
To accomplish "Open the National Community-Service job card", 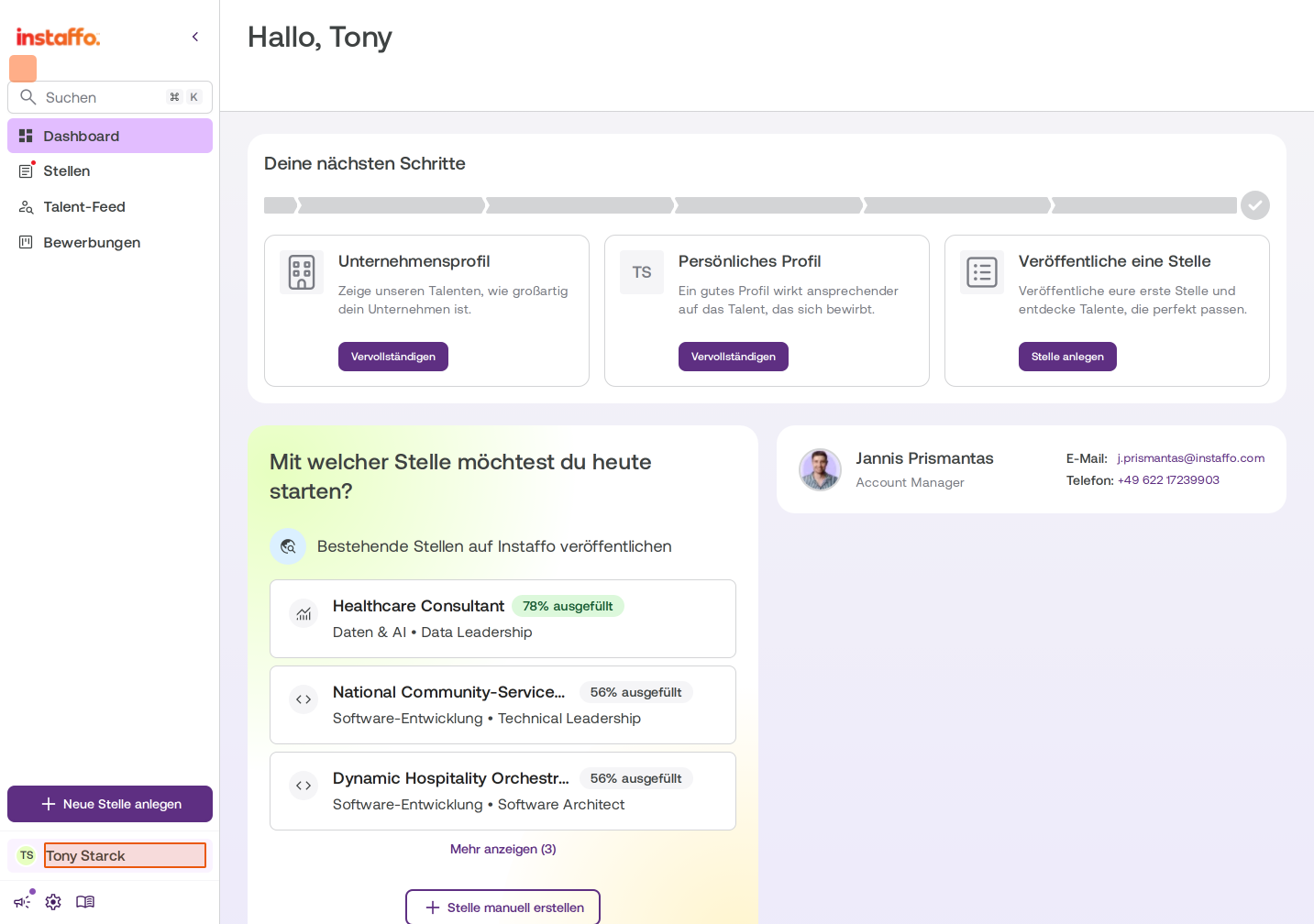I will 502,705.
